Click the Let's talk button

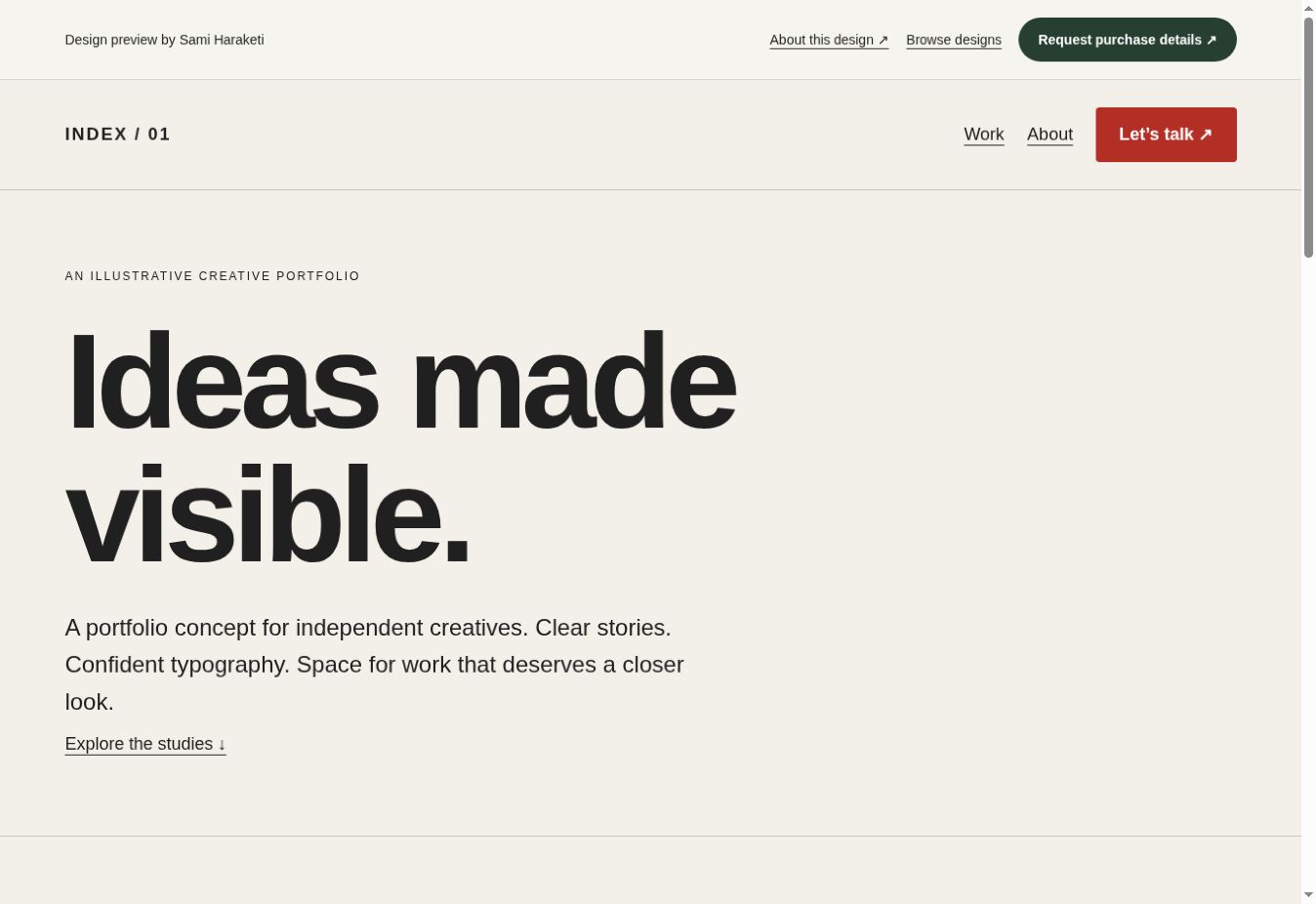pos(1166,135)
